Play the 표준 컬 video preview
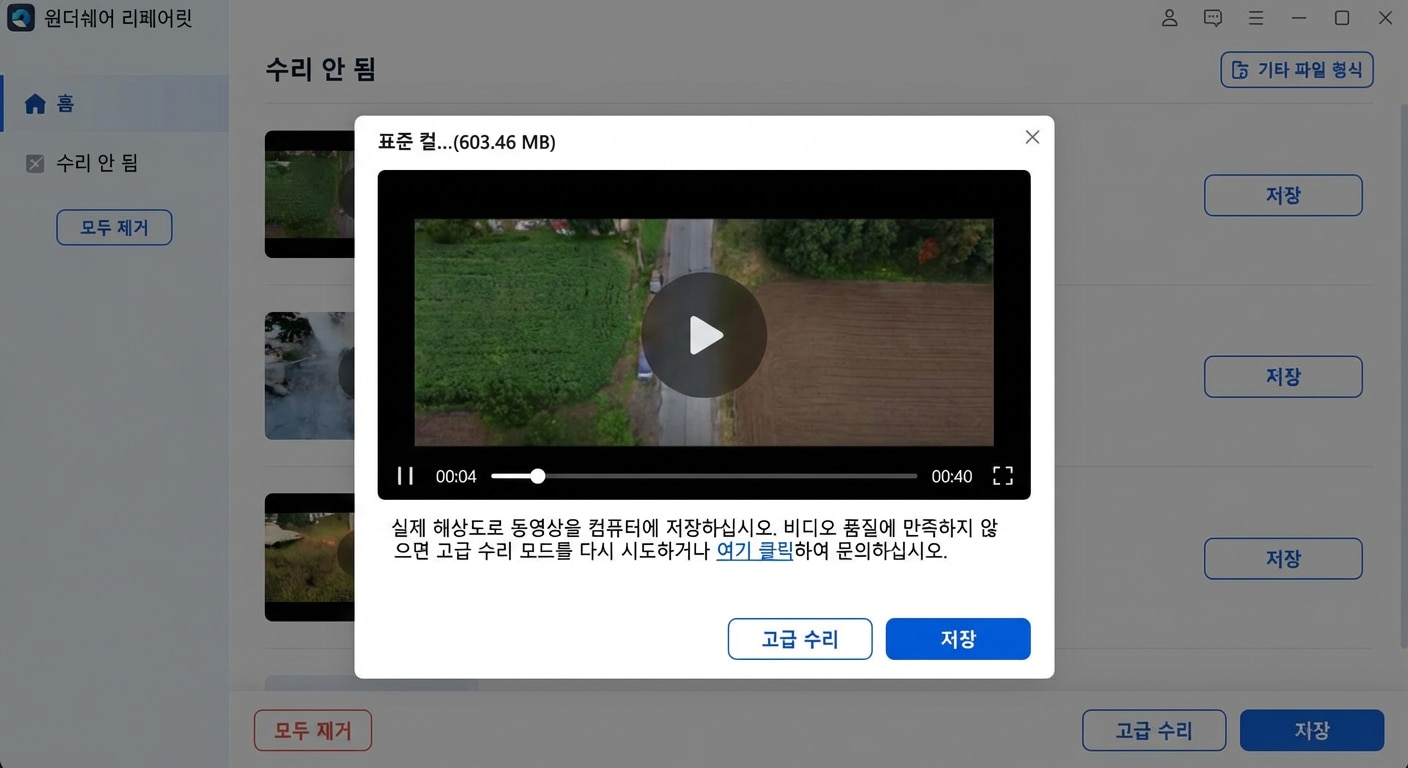This screenshot has height=768, width=1408. pos(704,335)
